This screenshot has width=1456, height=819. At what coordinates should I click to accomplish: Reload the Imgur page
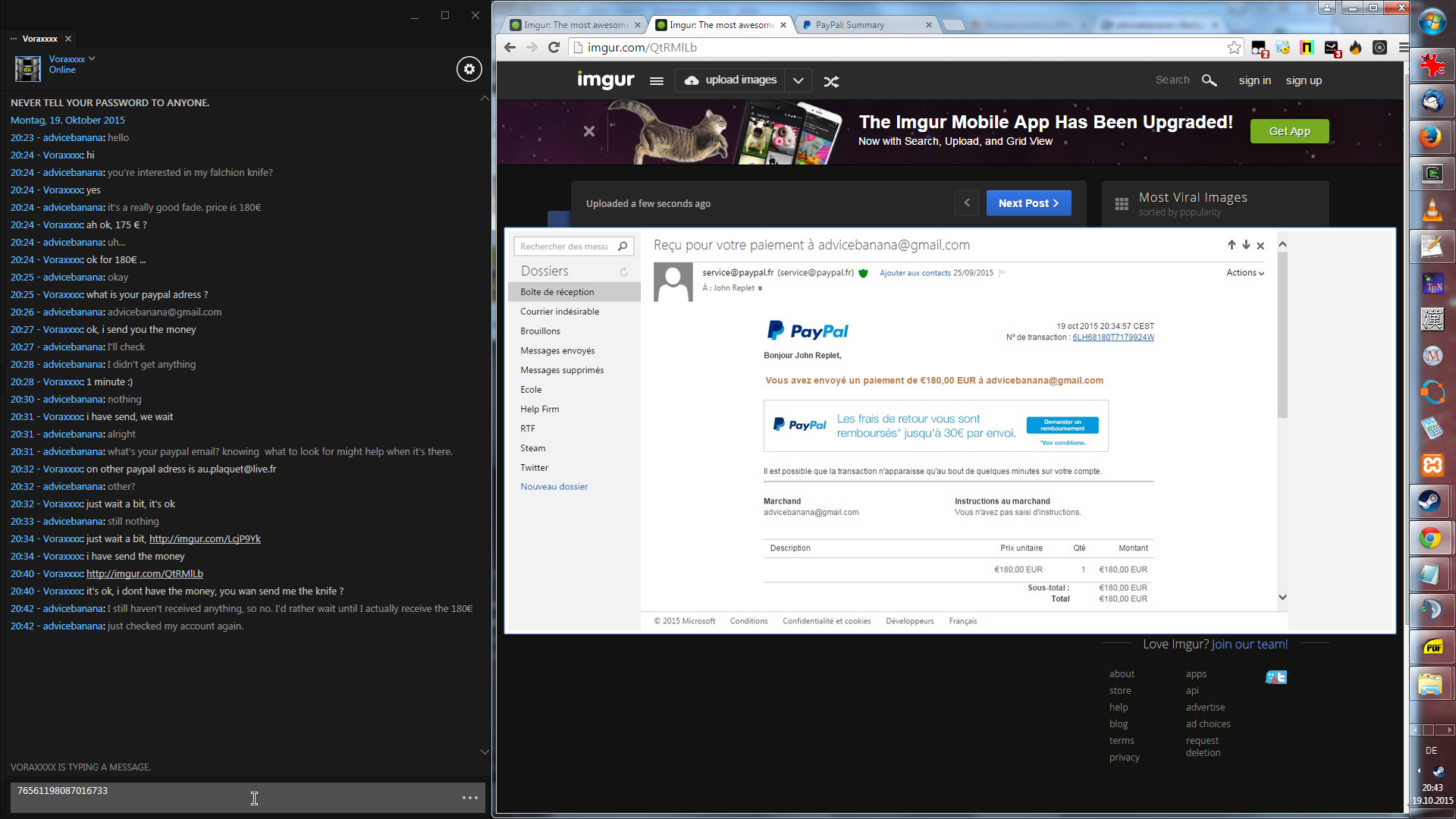(x=554, y=48)
